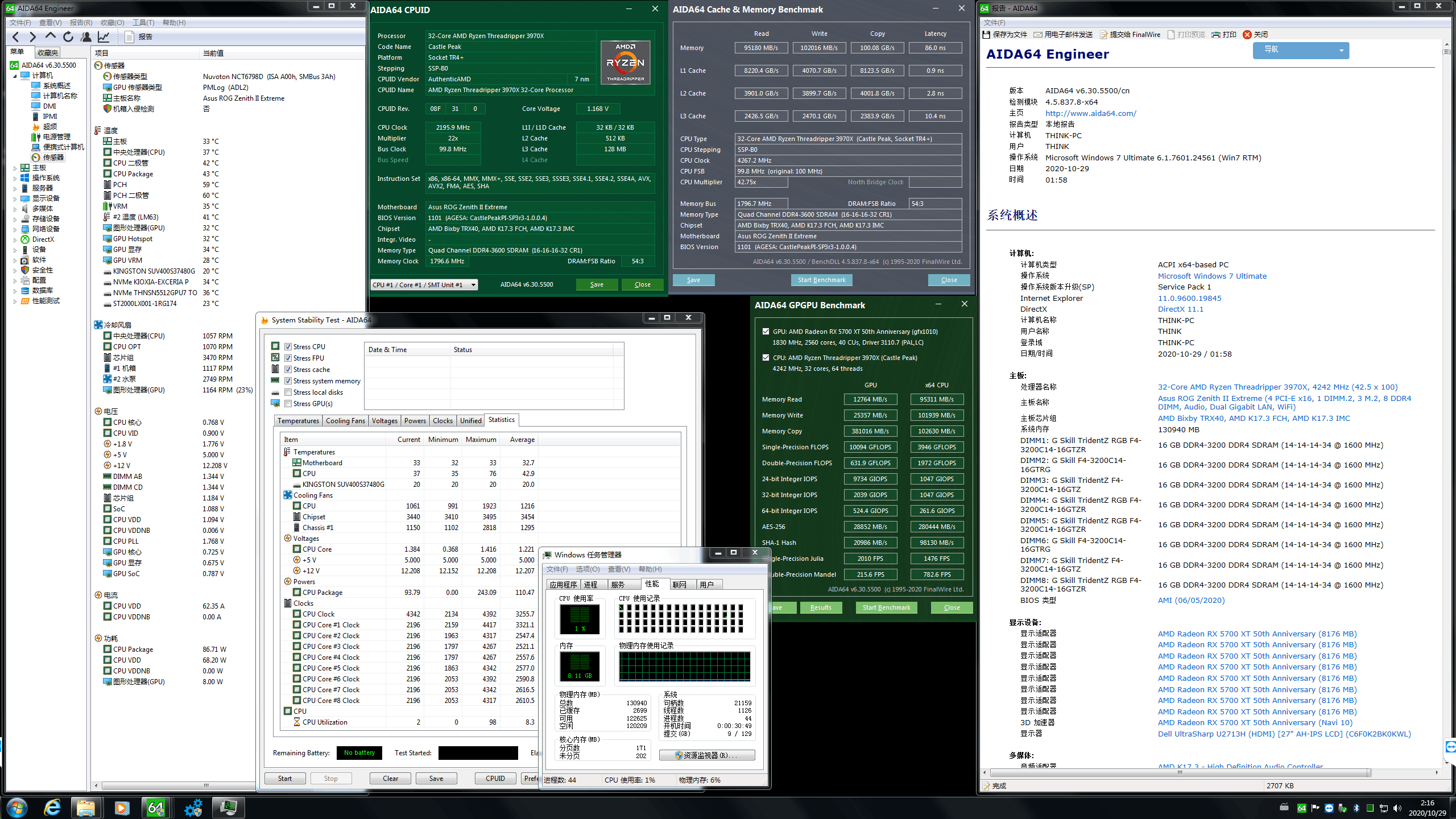Click AIDA64 icon in the taskbar
This screenshot has width=1456, height=819.
[x=156, y=808]
